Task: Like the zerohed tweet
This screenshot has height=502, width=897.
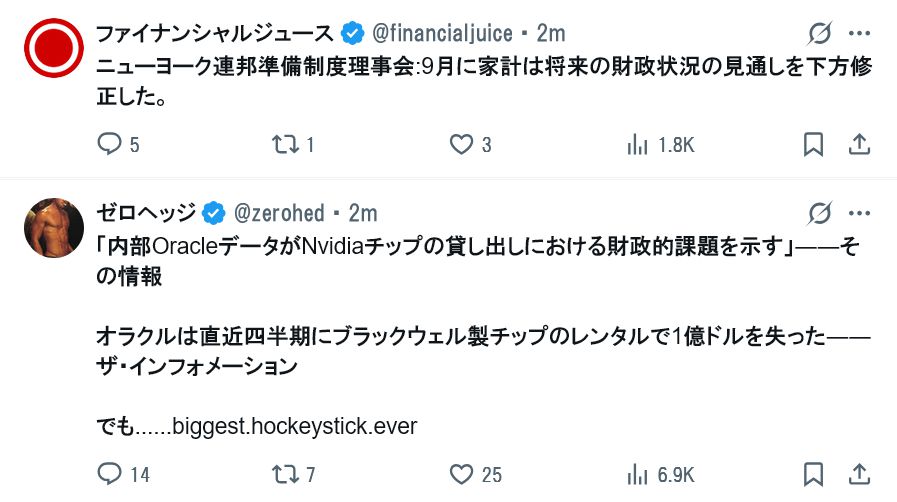Action: click(461, 474)
